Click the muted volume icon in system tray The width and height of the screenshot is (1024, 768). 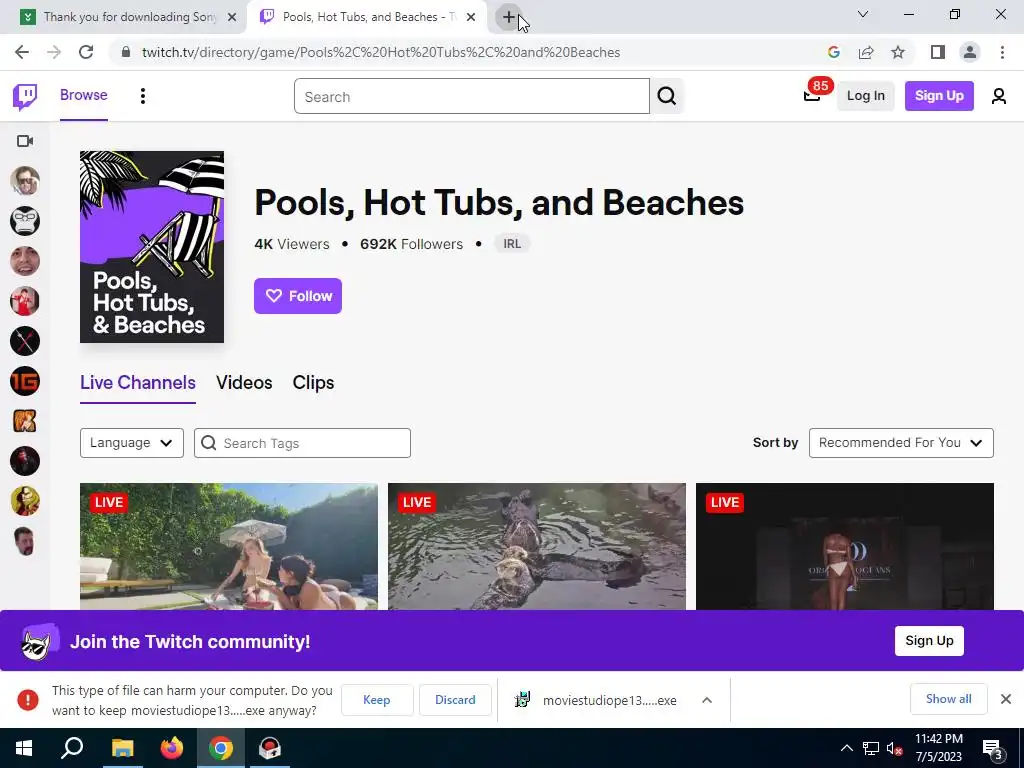click(x=894, y=748)
